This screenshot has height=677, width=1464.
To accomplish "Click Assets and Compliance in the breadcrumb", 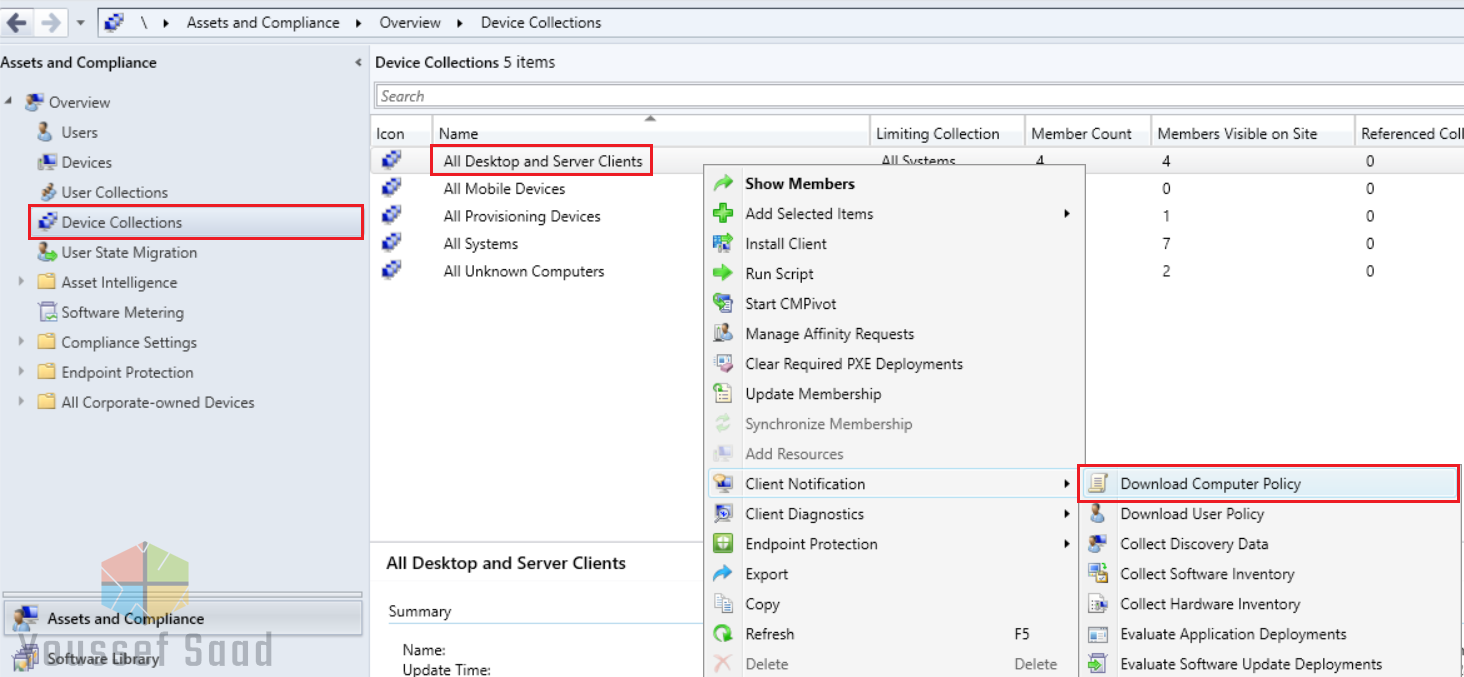I will [x=262, y=22].
